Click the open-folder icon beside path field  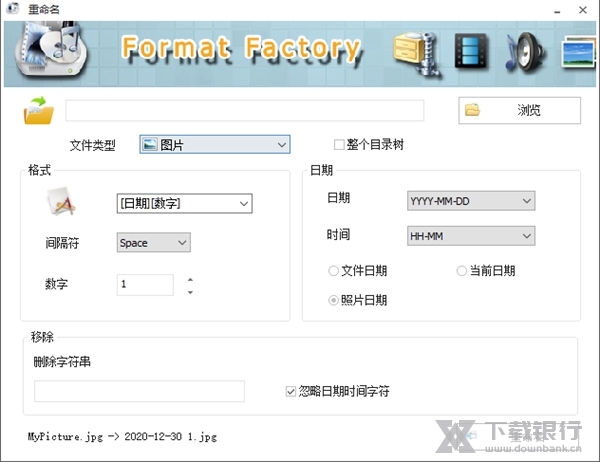[39, 111]
